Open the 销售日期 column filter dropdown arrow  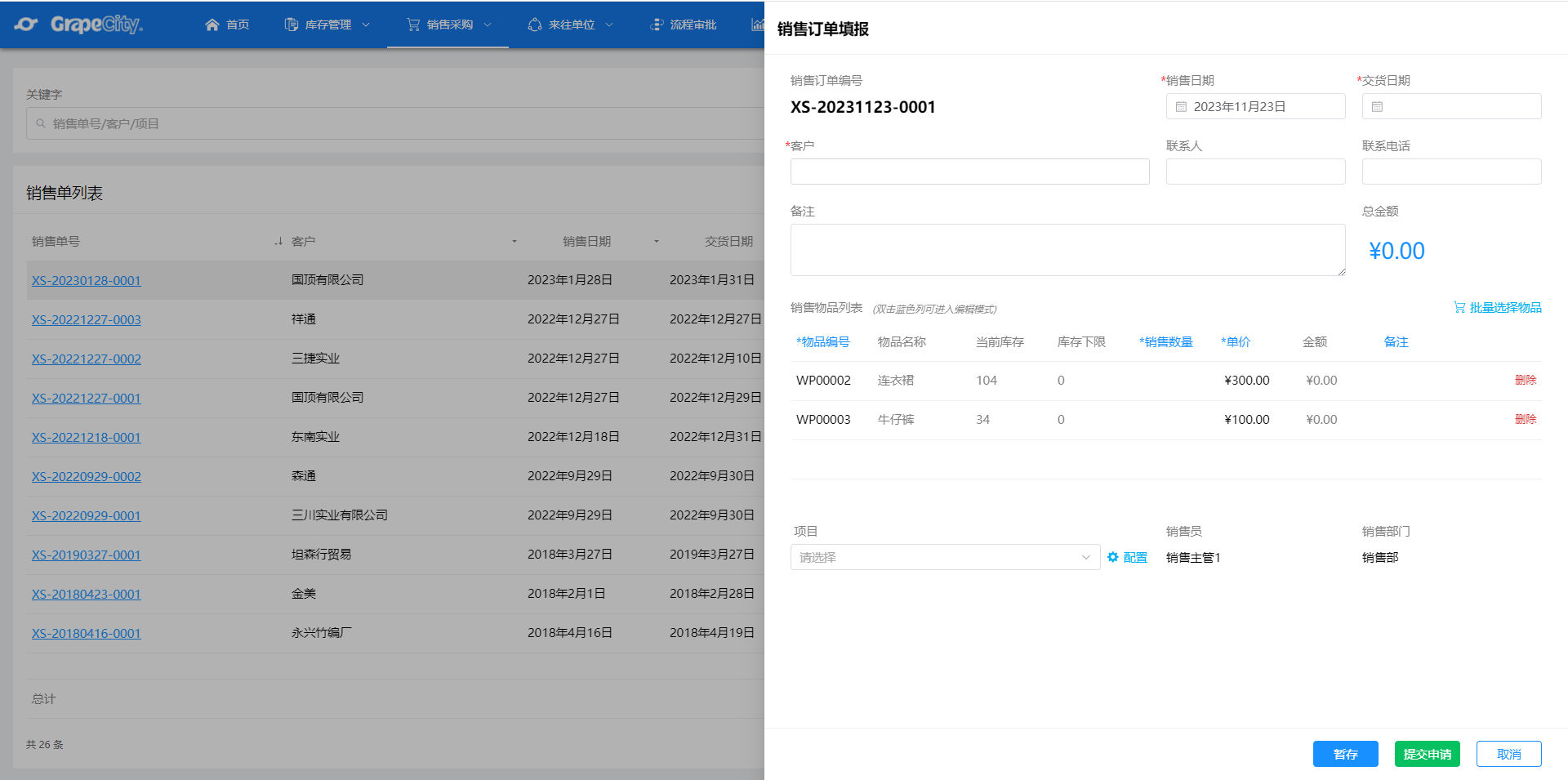click(656, 241)
